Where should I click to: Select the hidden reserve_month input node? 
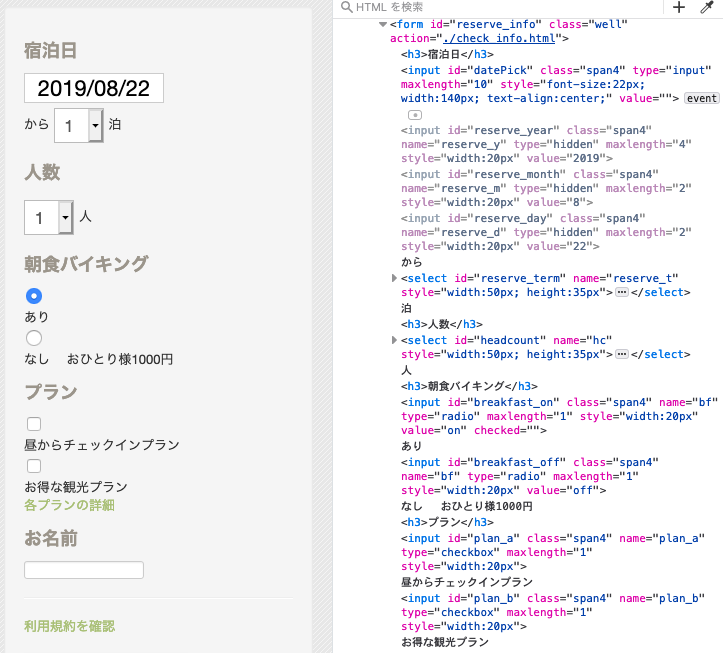(546, 188)
